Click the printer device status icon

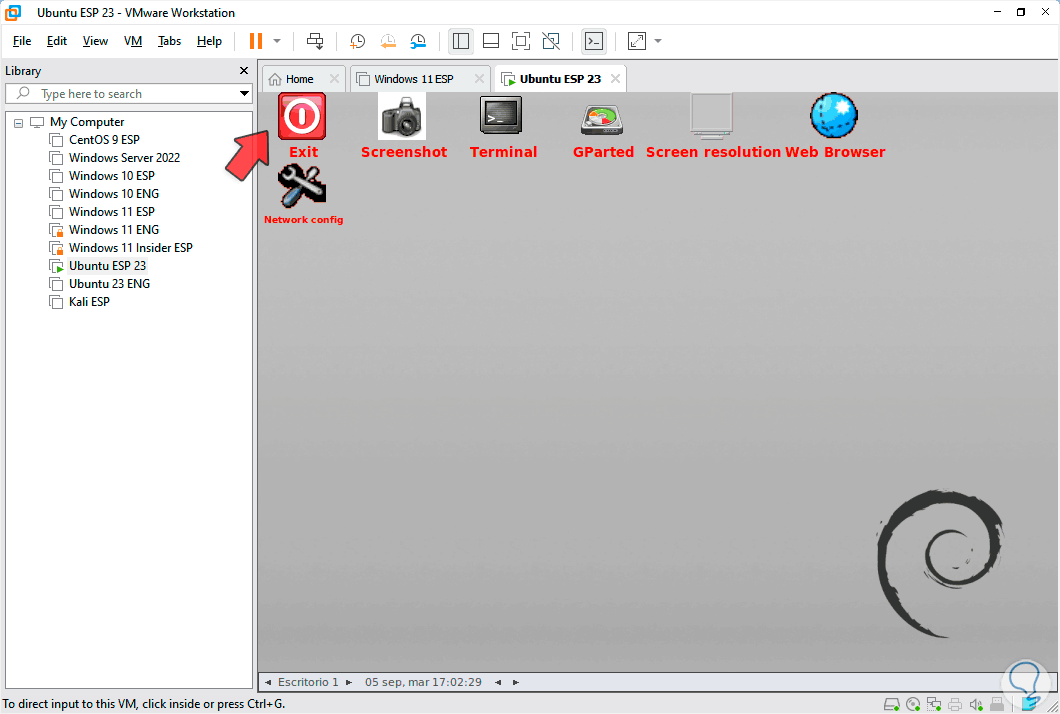955,705
